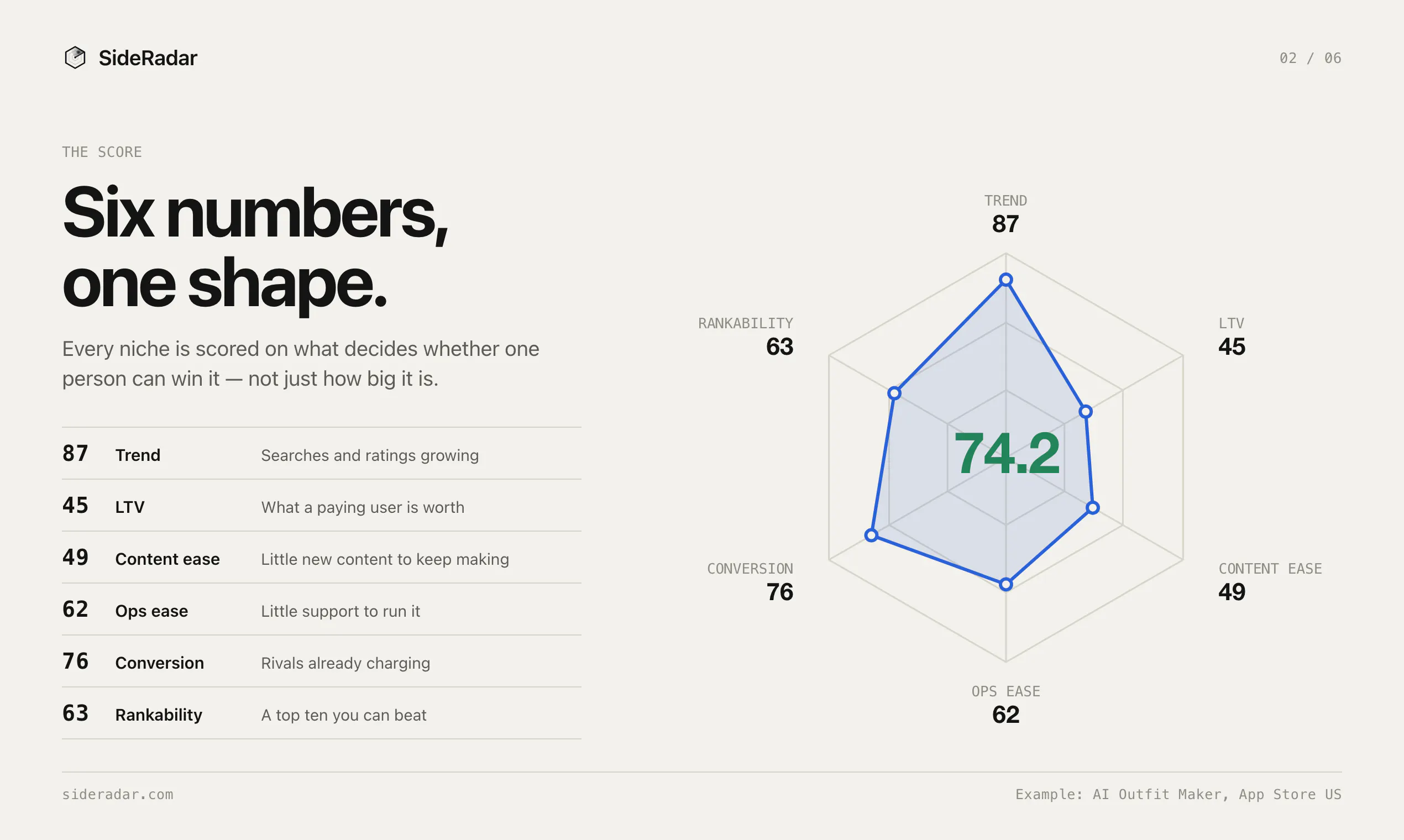Select the Conversion radar data point

pyautogui.click(x=871, y=535)
